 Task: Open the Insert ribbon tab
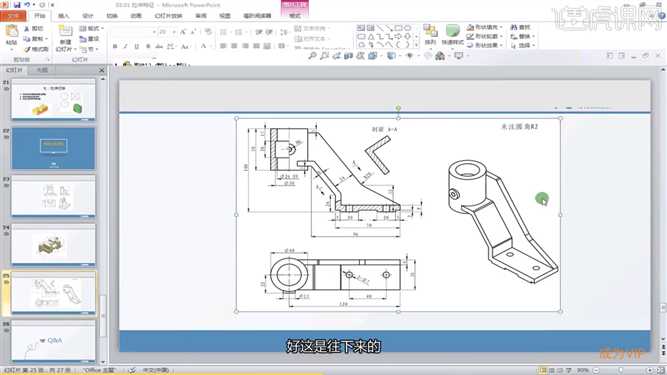pyautogui.click(x=63, y=16)
